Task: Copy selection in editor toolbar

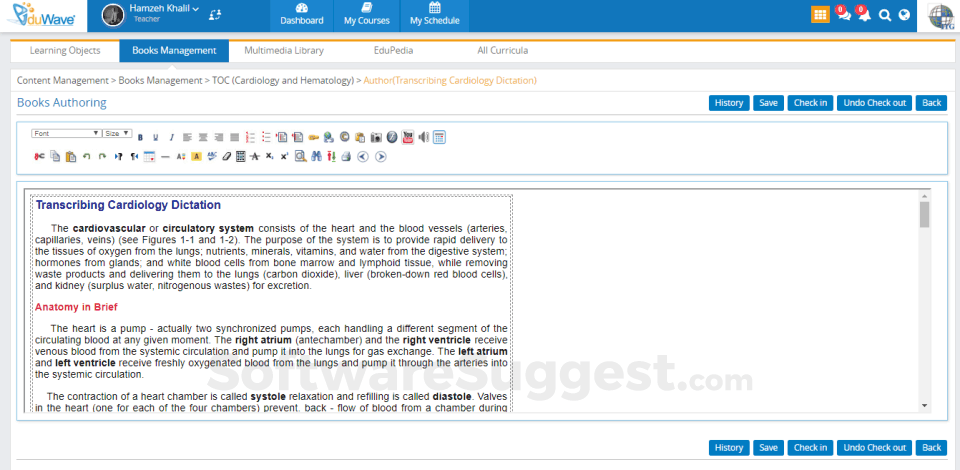Action: (55, 157)
